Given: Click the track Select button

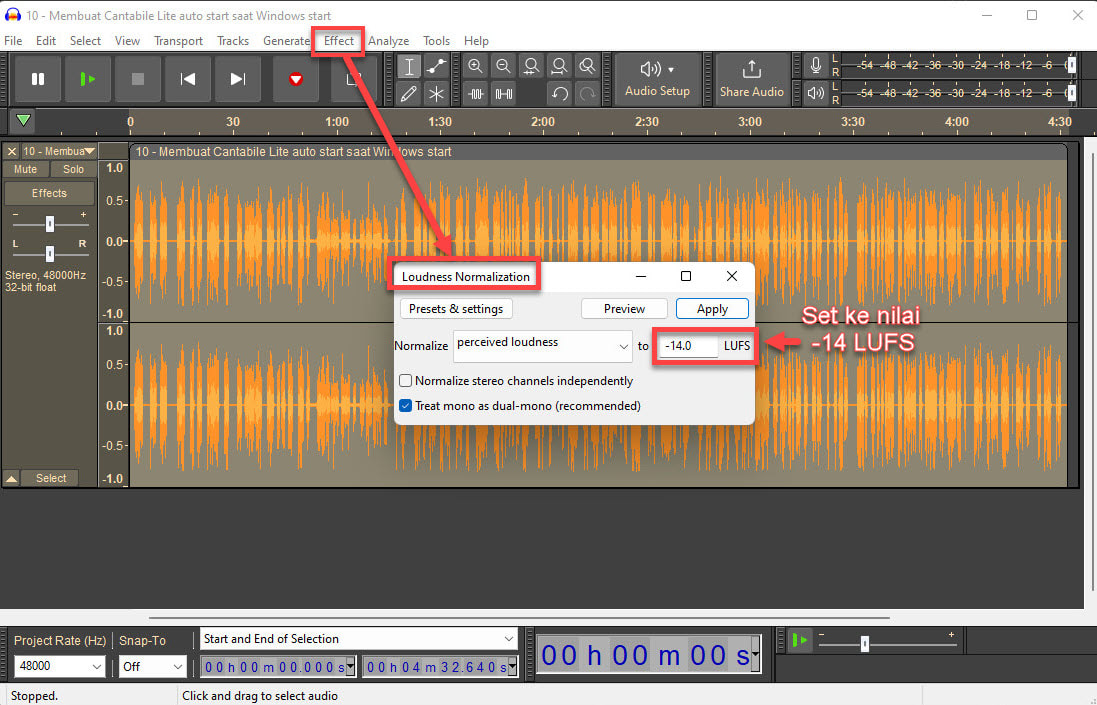Looking at the screenshot, I should [x=51, y=478].
